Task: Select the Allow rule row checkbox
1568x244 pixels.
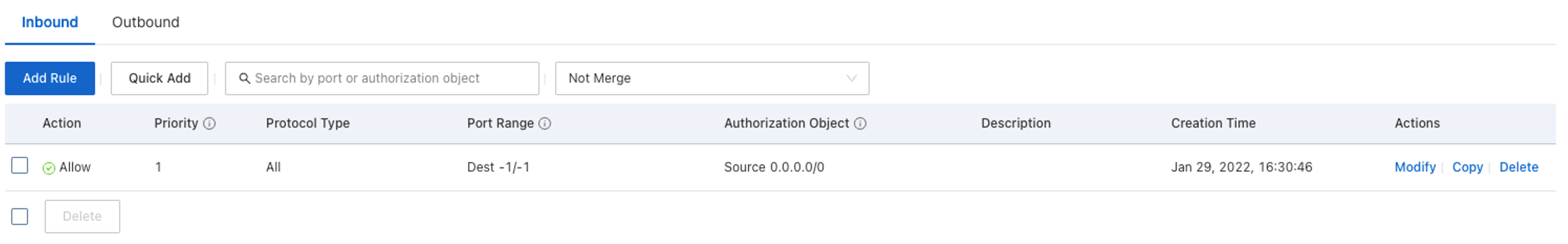Action: click(19, 166)
